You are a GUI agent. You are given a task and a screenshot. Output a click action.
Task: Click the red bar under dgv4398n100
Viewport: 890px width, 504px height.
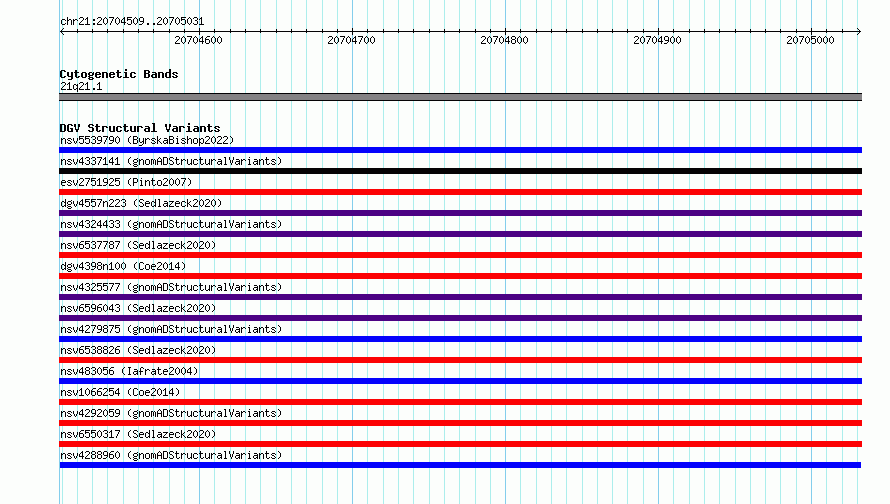click(x=460, y=276)
